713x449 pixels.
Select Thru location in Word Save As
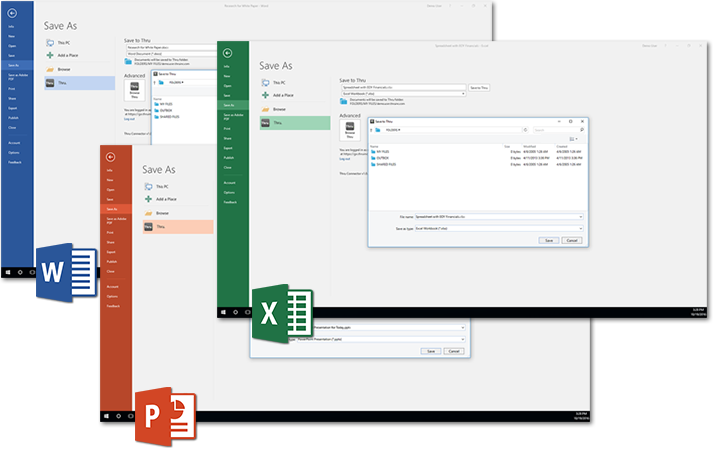coord(80,83)
